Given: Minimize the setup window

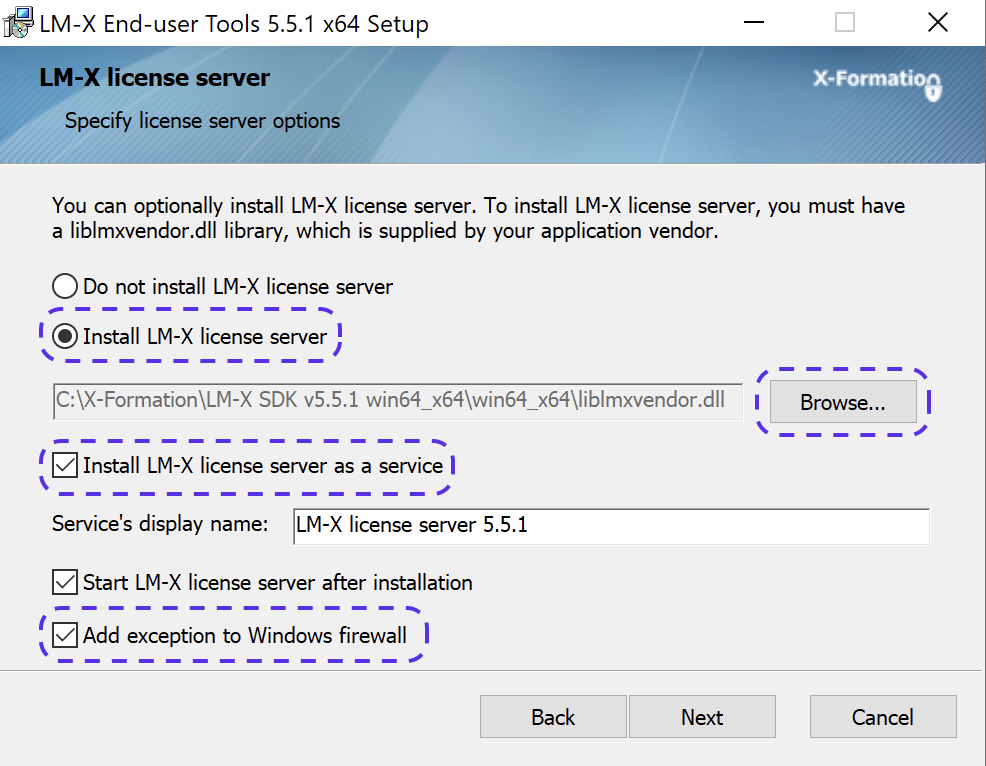Looking at the screenshot, I should [753, 22].
